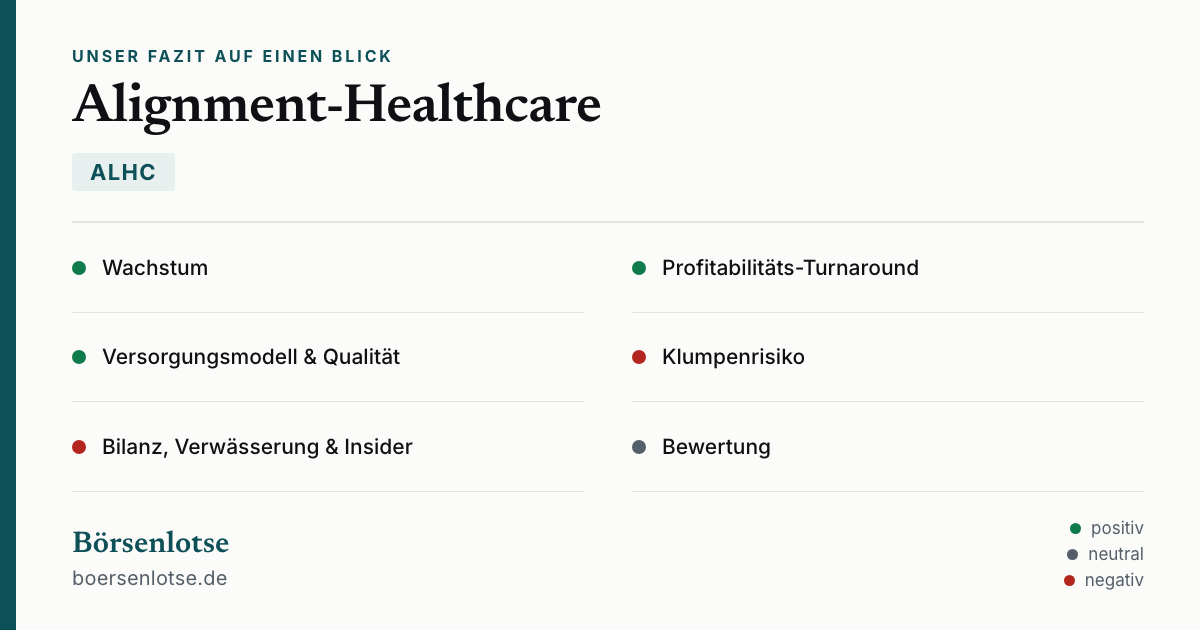The height and width of the screenshot is (630, 1200).
Task: Click the gray neutral legend dot
Action: (x=1073, y=554)
